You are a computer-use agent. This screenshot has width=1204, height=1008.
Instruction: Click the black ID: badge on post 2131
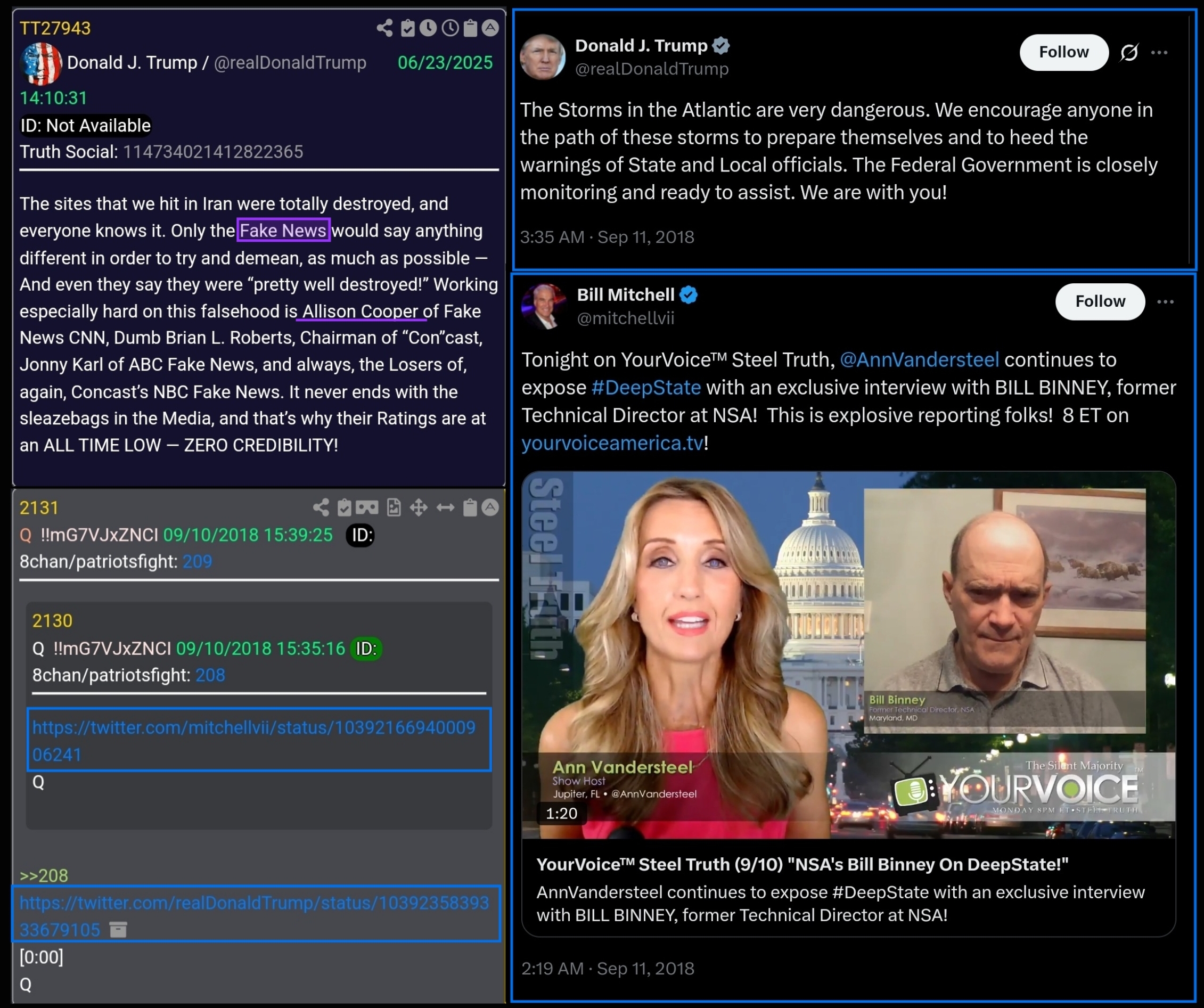361,535
